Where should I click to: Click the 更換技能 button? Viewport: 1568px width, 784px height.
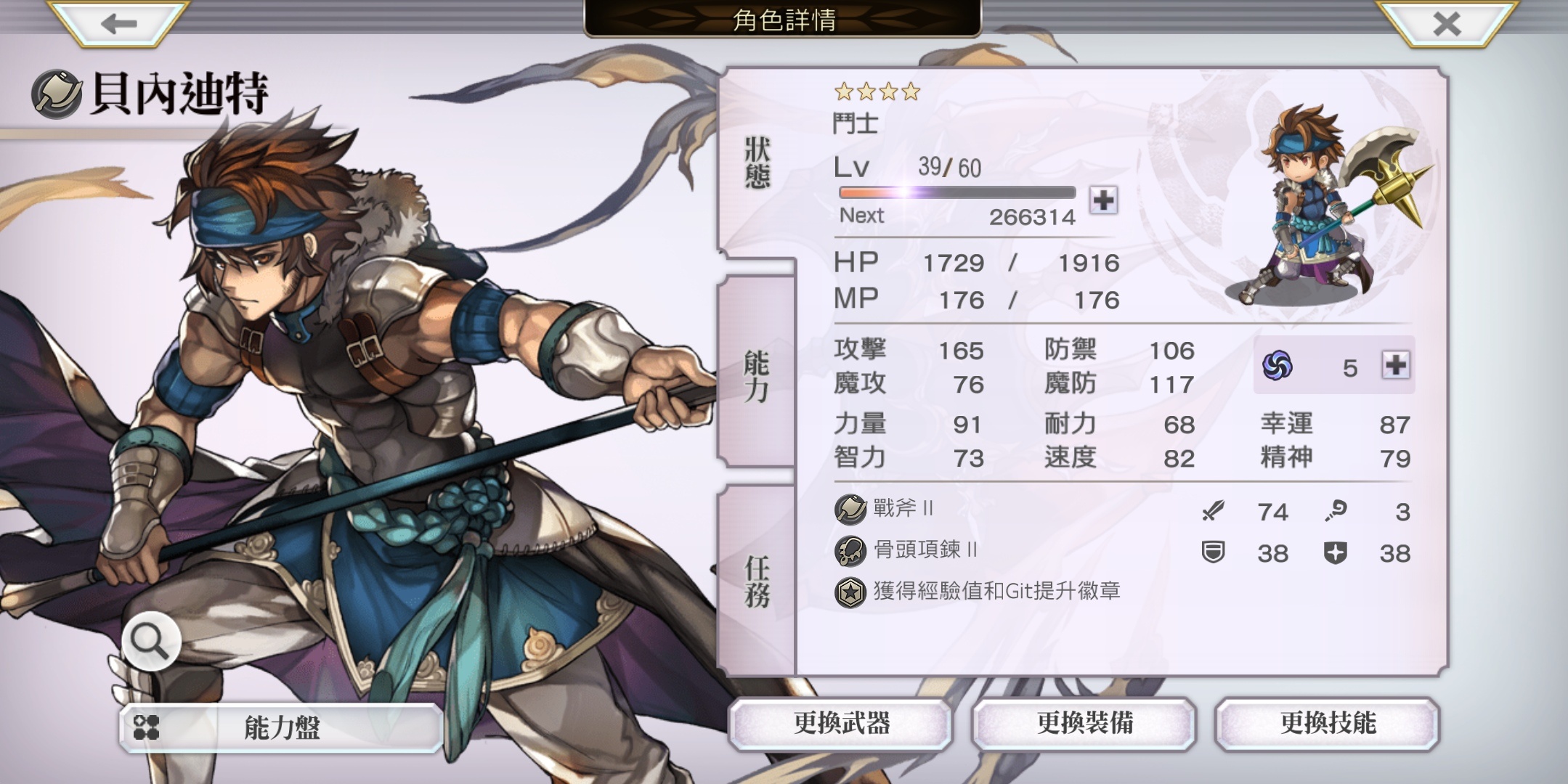coord(1328,723)
